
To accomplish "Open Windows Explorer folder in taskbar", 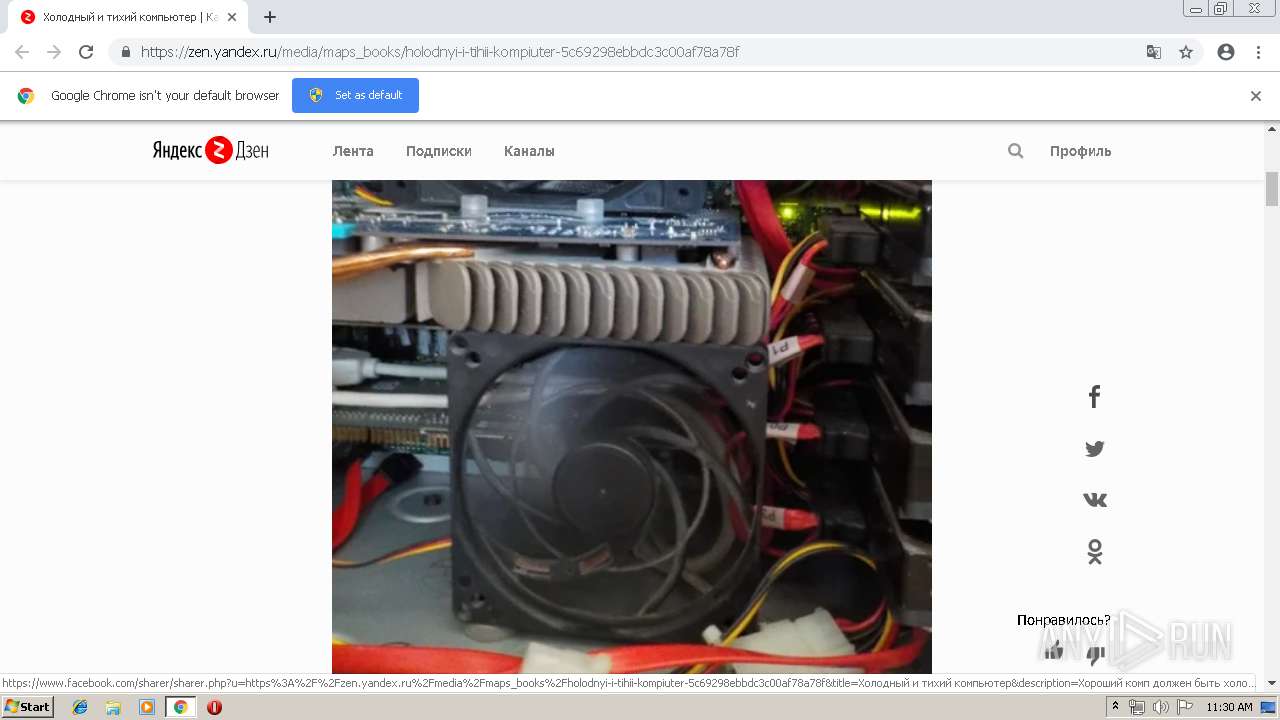I will [113, 707].
